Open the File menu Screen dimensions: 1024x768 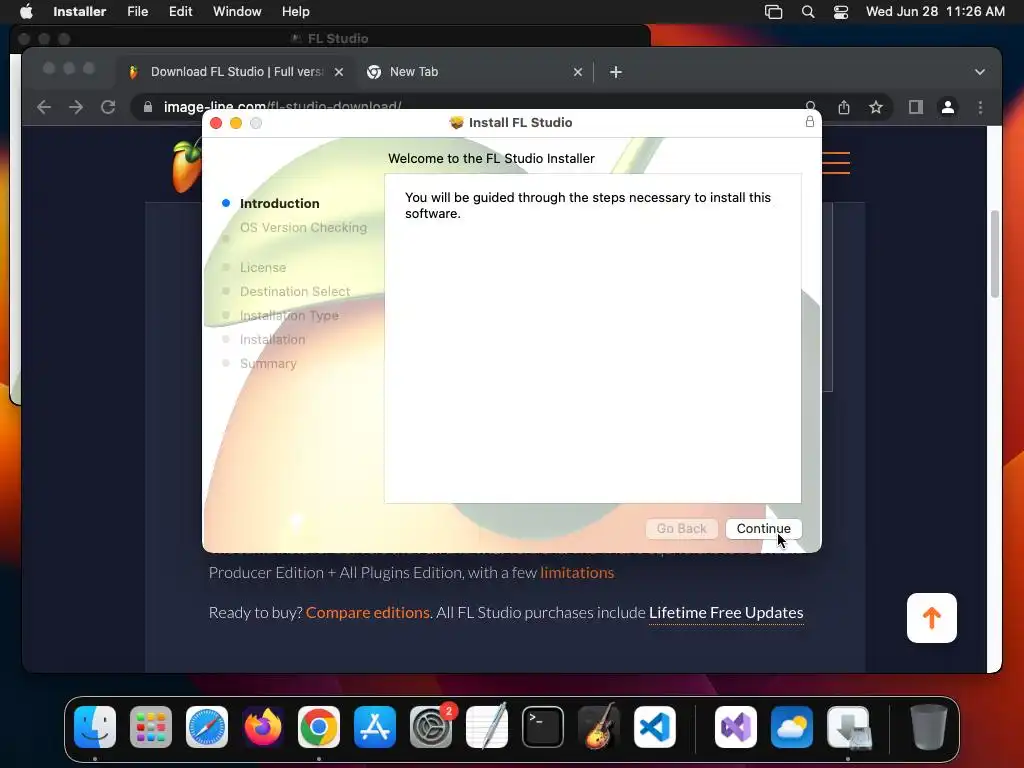(x=137, y=11)
